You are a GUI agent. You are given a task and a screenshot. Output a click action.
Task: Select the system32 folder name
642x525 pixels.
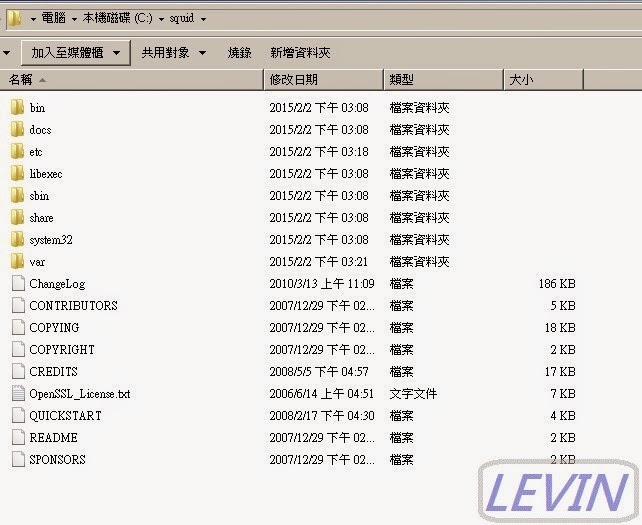51,240
